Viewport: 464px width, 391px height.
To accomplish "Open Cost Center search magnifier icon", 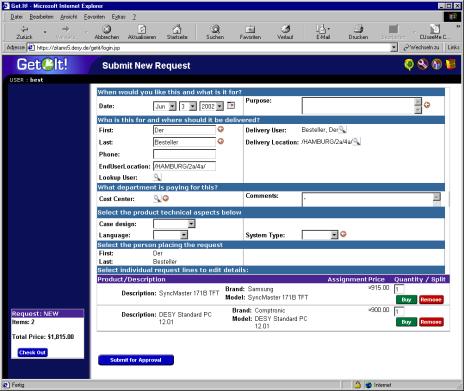I will (x=157, y=199).
